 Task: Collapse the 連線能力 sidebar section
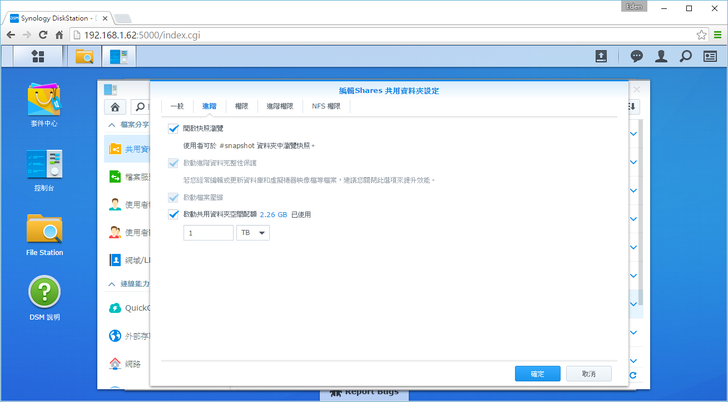[x=111, y=284]
